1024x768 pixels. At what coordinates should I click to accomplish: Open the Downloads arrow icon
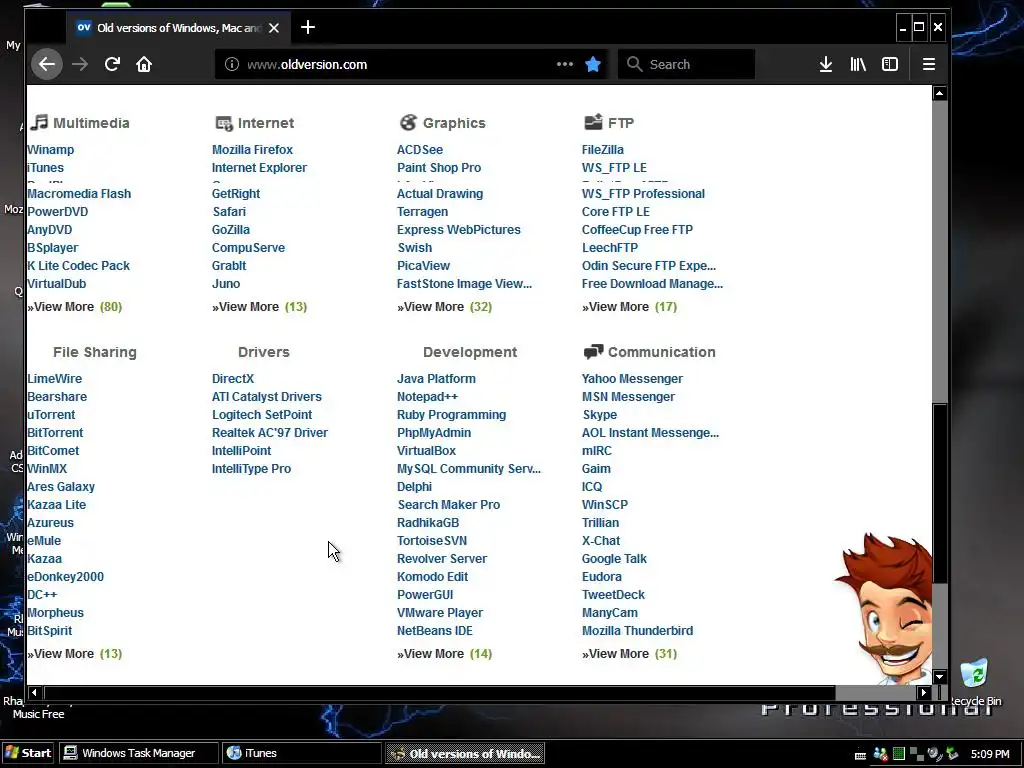(x=825, y=64)
